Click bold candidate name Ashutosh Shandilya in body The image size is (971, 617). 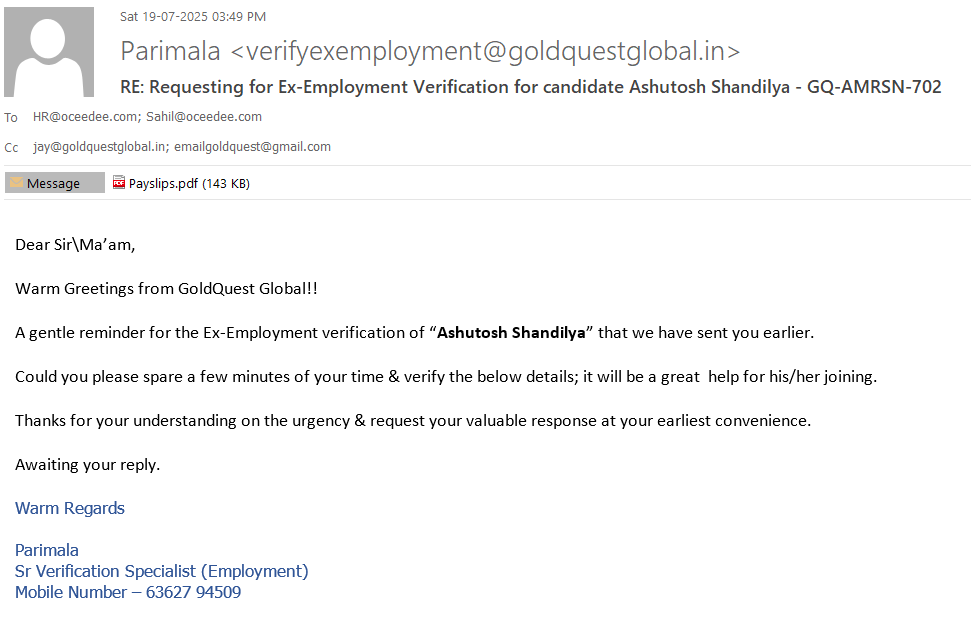[x=511, y=332]
